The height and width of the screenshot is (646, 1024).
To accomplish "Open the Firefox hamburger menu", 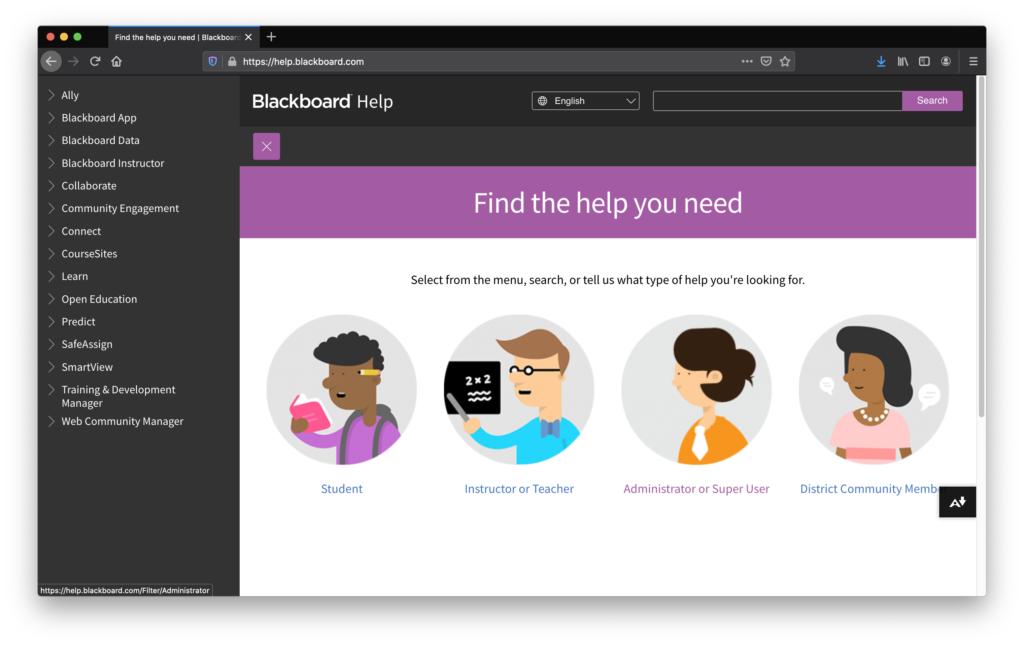I will (973, 61).
